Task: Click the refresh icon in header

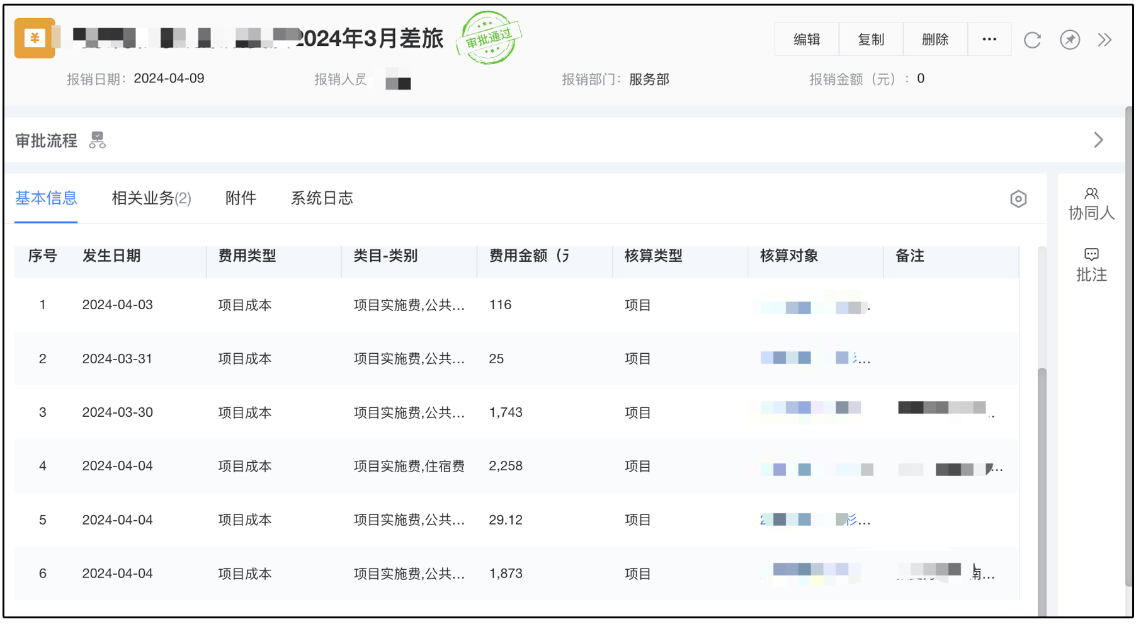Action: (x=1032, y=40)
